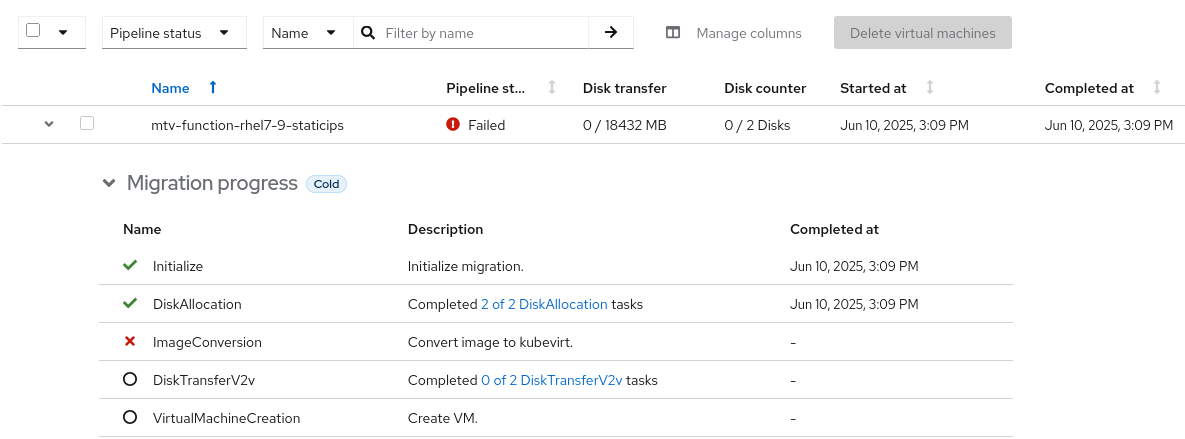Open the Name filter type dropdown
Image resolution: width=1185 pixels, height=439 pixels.
point(307,33)
